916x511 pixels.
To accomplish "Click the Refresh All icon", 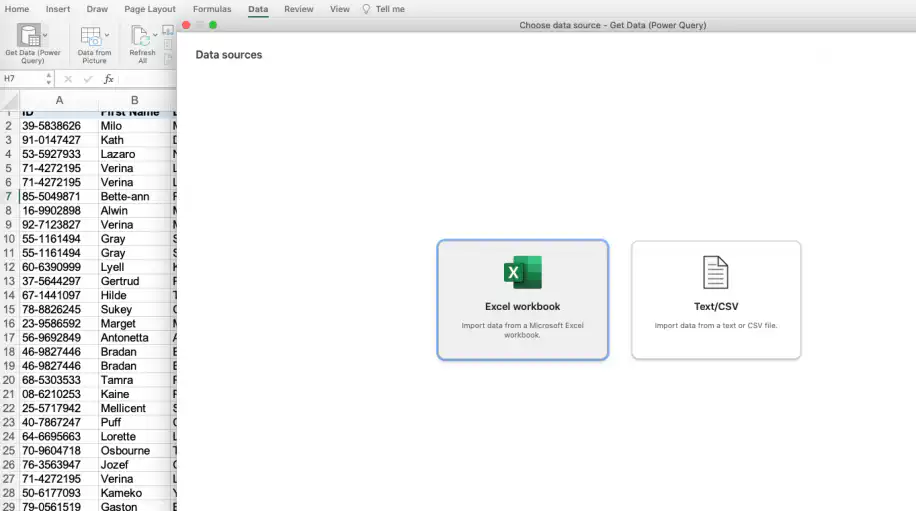I will pyautogui.click(x=140, y=36).
